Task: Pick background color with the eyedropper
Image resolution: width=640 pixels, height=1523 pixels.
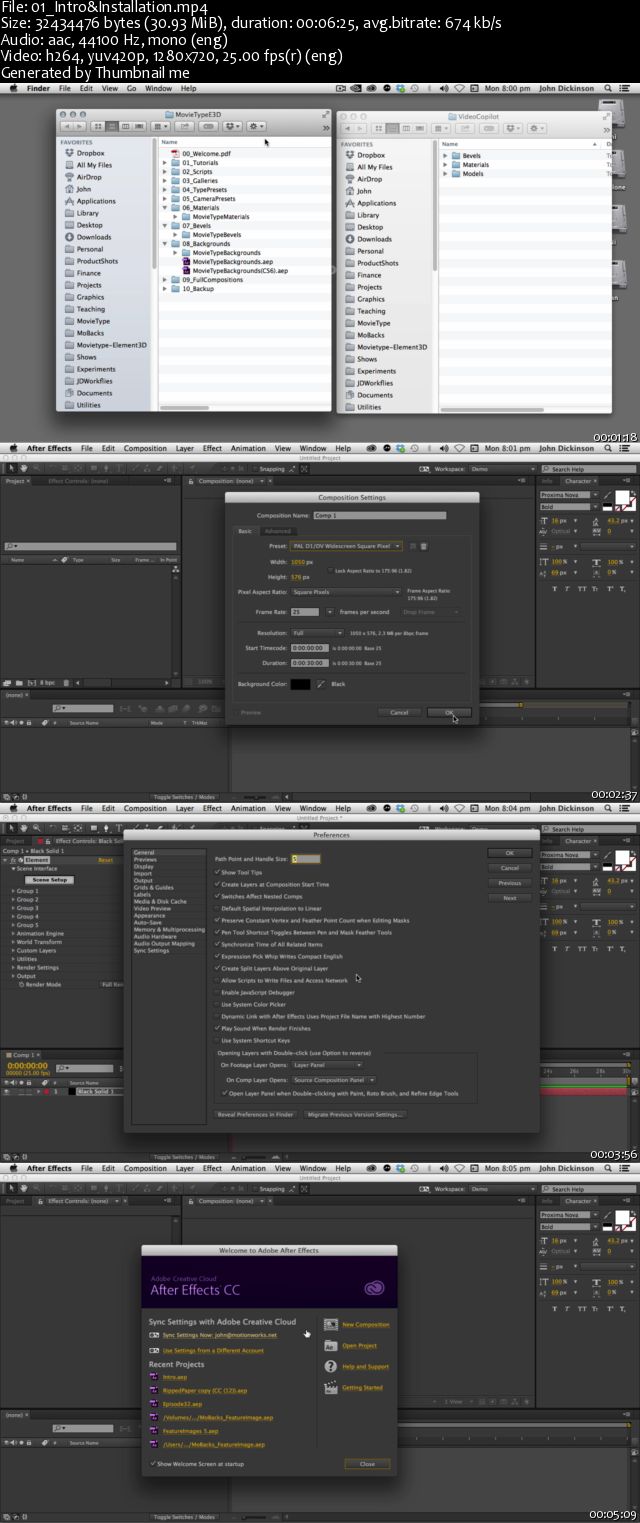Action: [x=321, y=684]
